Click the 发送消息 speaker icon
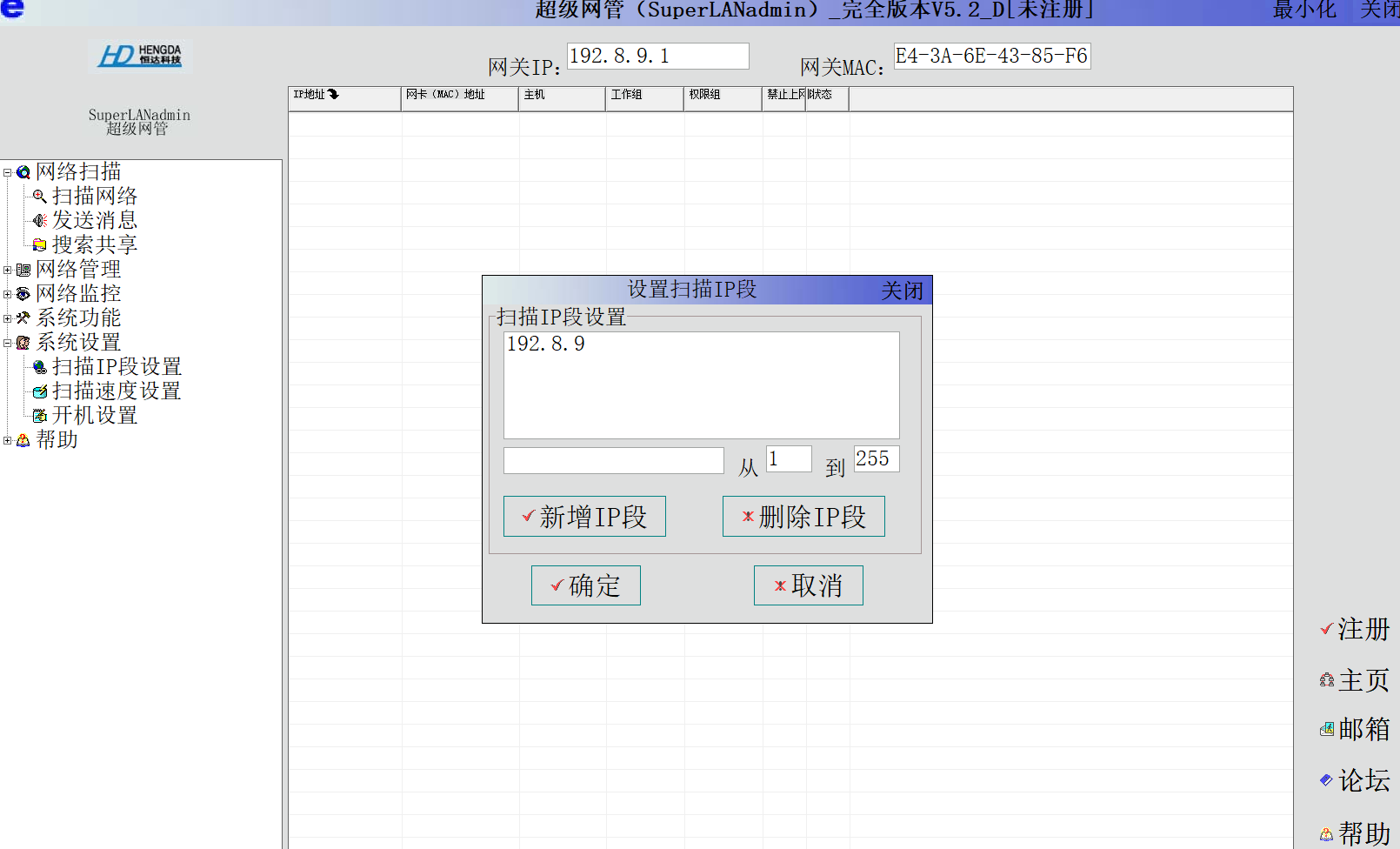This screenshot has width=1400, height=849. (40, 221)
